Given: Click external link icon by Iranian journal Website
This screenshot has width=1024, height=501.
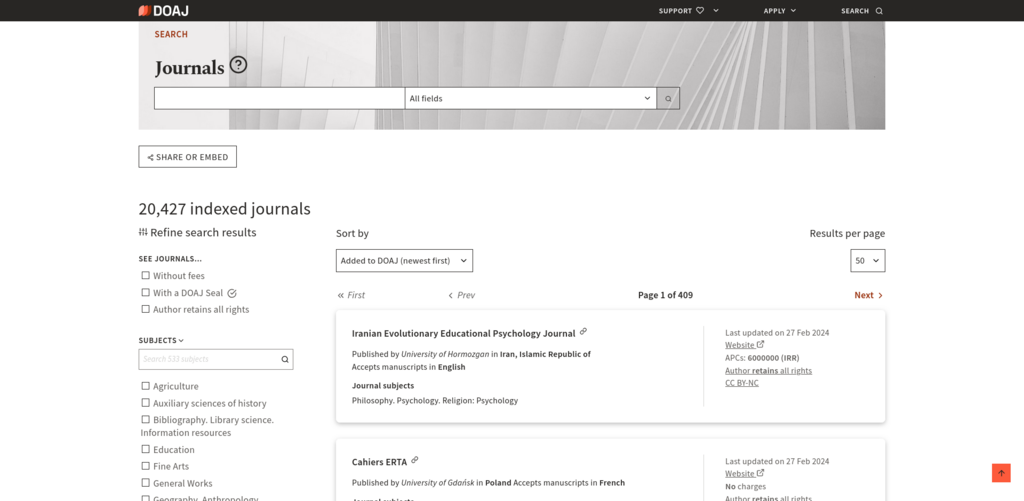Looking at the screenshot, I should point(760,344).
